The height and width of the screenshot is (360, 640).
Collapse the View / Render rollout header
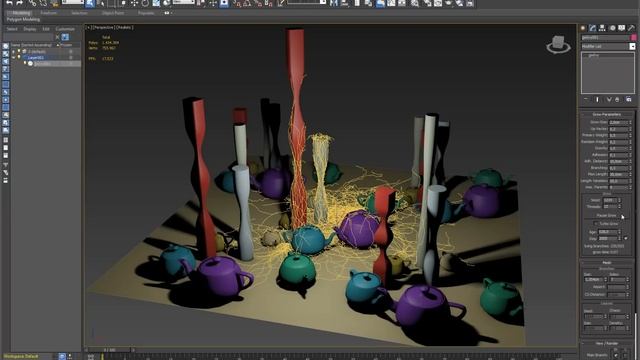tap(607, 343)
